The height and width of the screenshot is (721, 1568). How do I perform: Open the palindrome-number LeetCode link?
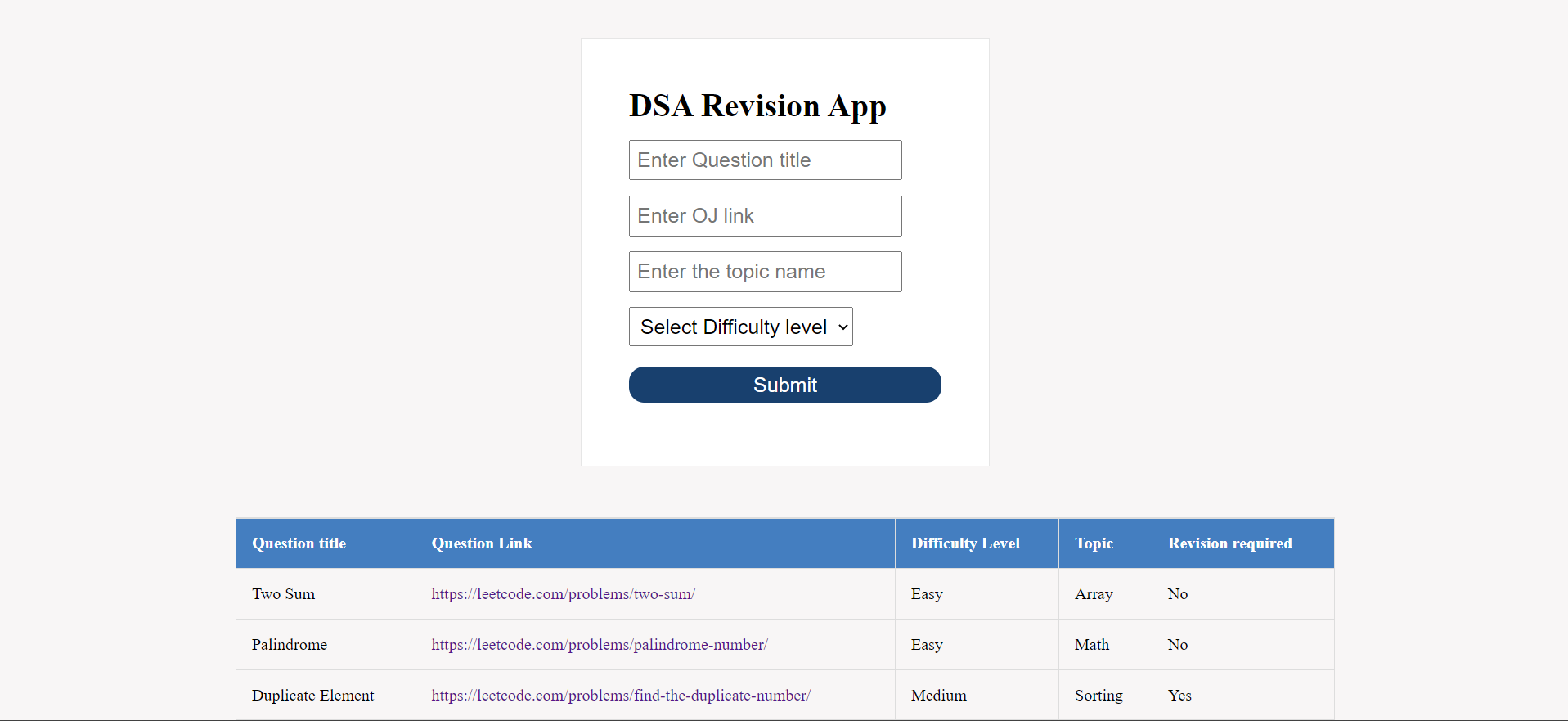pyautogui.click(x=600, y=645)
